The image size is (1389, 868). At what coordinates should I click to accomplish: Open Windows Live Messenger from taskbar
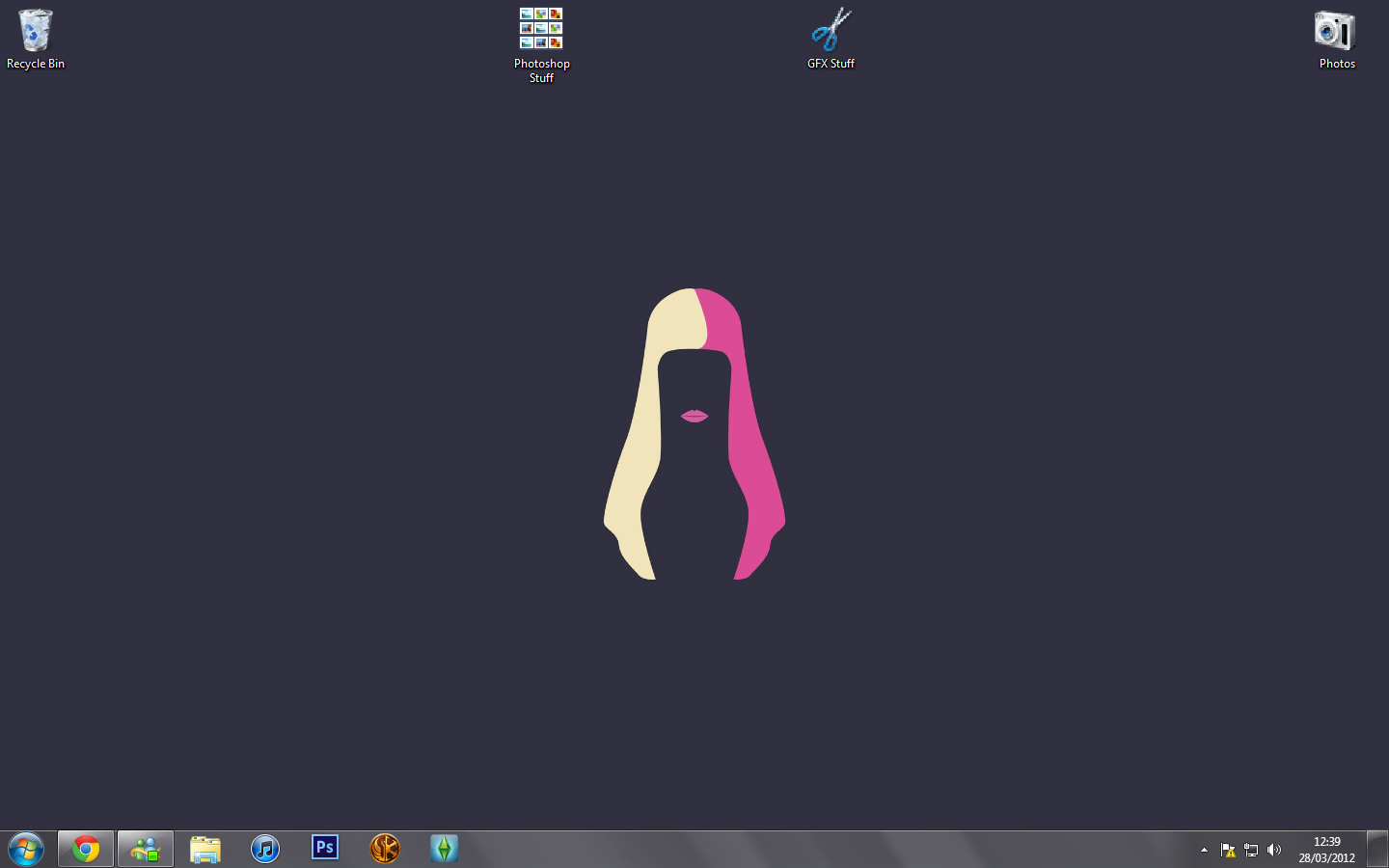[x=146, y=850]
